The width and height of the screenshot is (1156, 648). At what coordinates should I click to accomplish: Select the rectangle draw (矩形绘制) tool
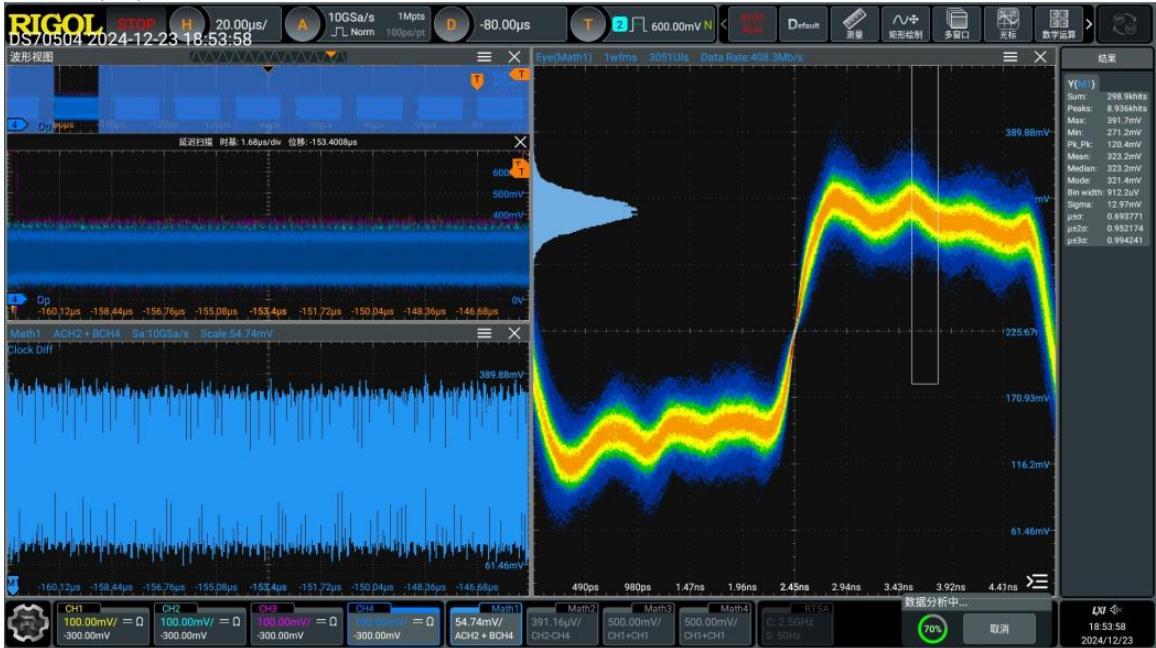(x=905, y=24)
